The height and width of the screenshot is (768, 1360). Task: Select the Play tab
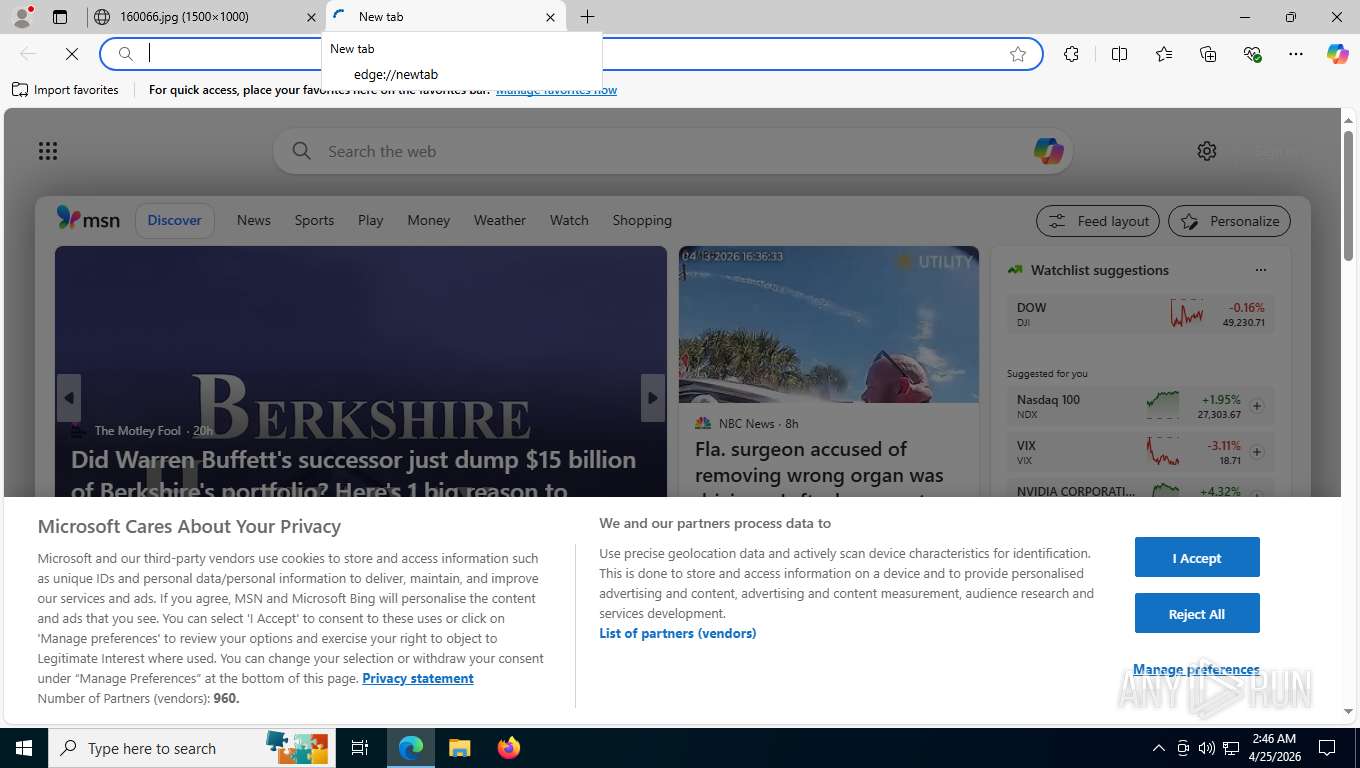(x=371, y=220)
